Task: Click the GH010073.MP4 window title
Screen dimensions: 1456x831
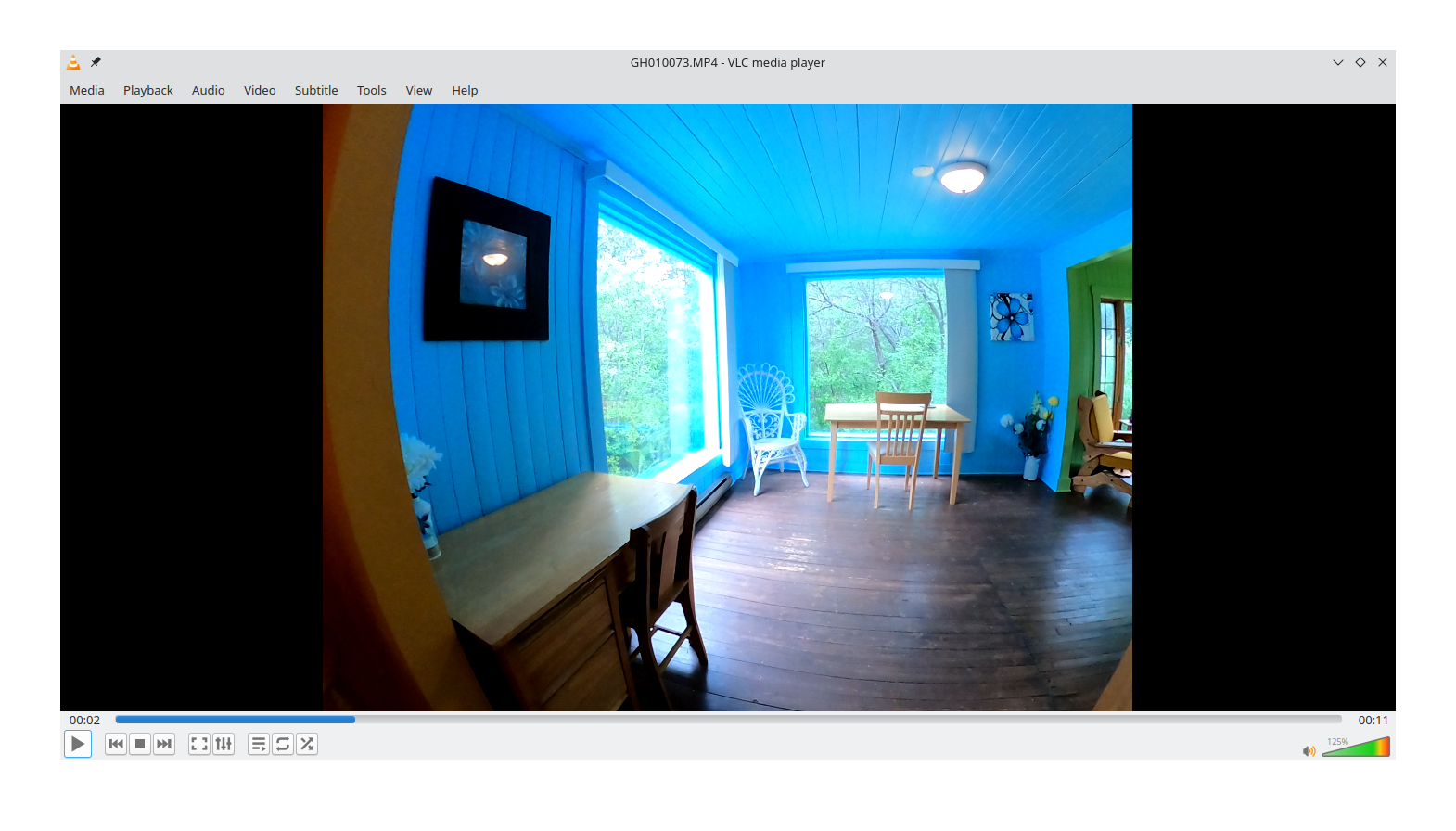Action: pyautogui.click(x=728, y=62)
